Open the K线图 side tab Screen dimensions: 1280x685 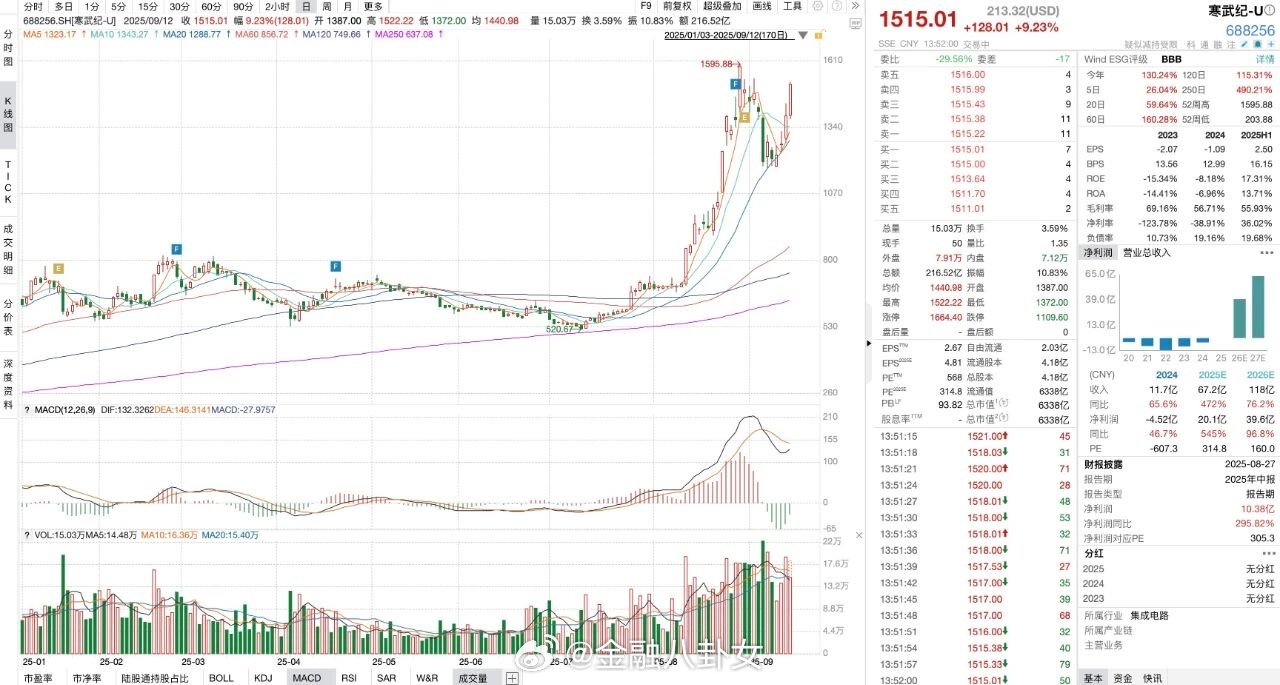[x=8, y=115]
